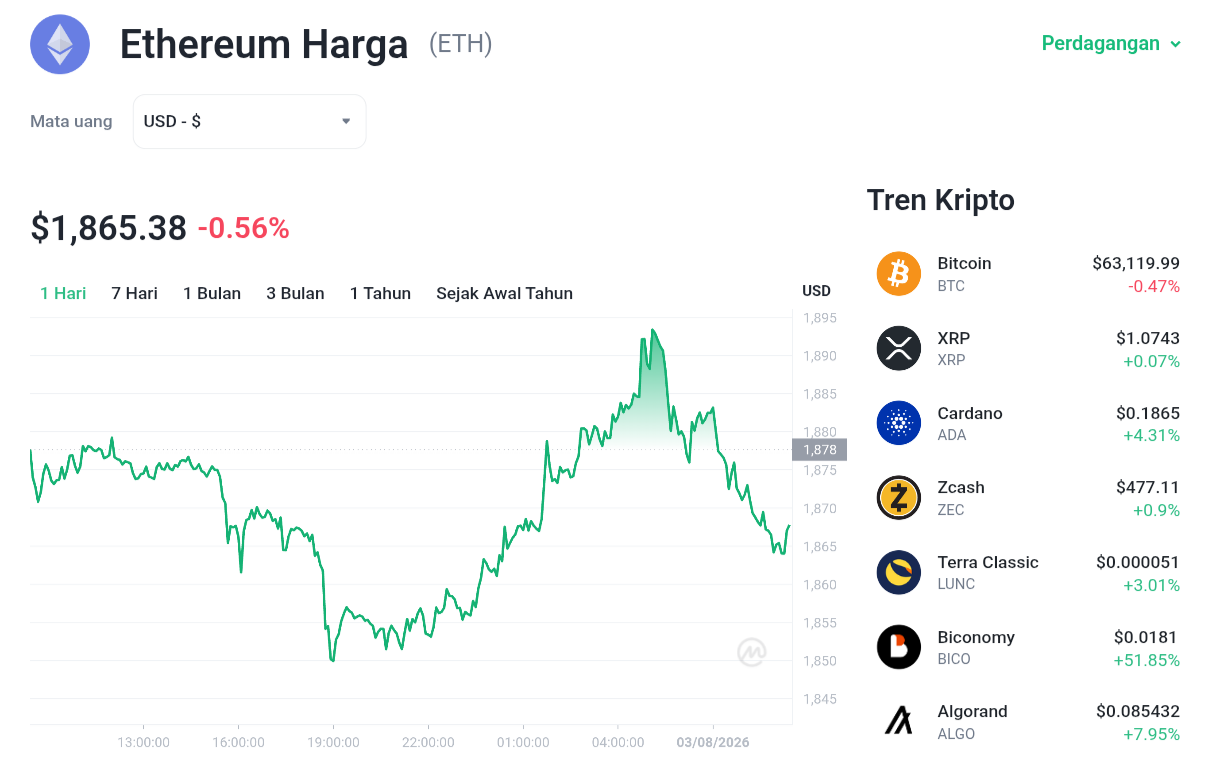1220x775 pixels.
Task: Click the XRP coin icon
Action: click(x=898, y=348)
